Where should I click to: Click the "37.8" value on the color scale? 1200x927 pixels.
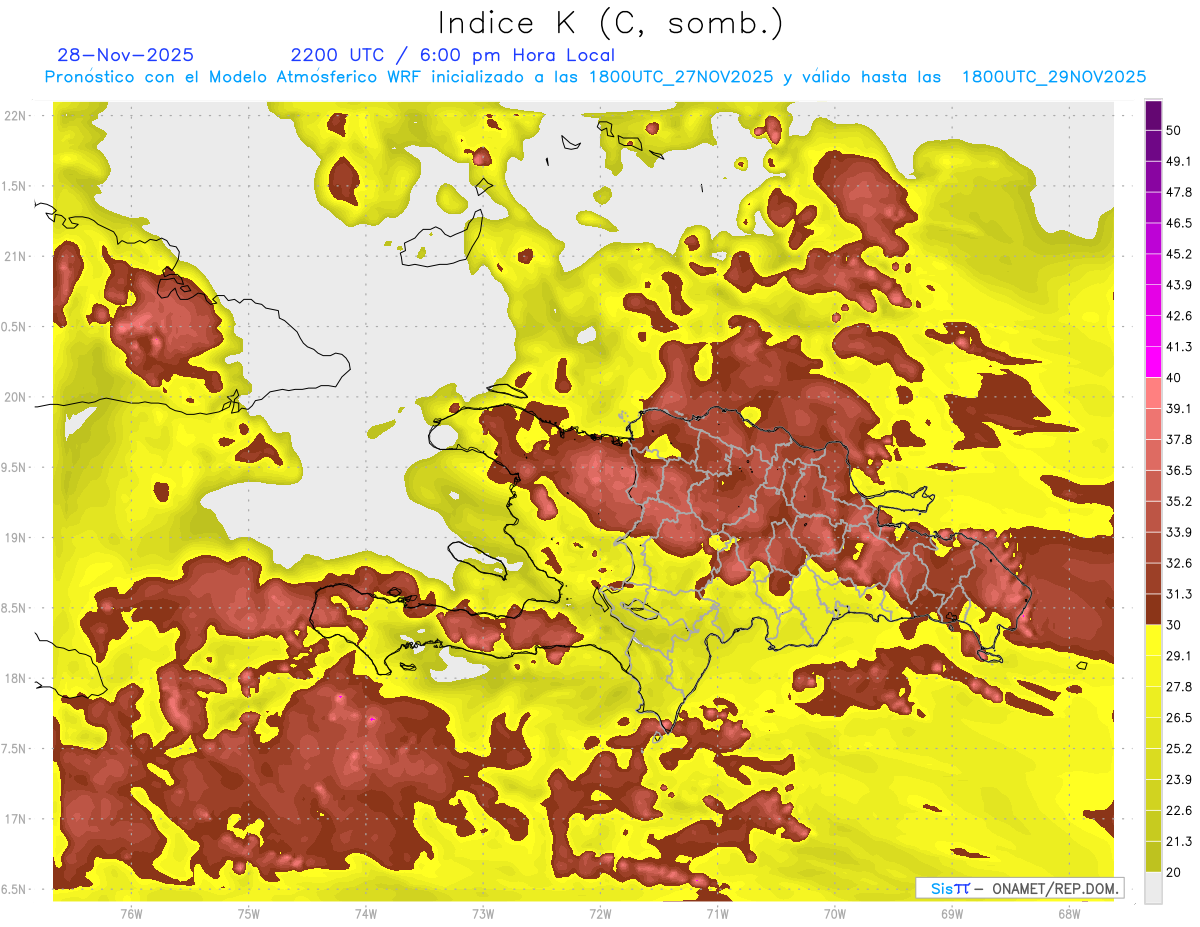(x=1179, y=439)
